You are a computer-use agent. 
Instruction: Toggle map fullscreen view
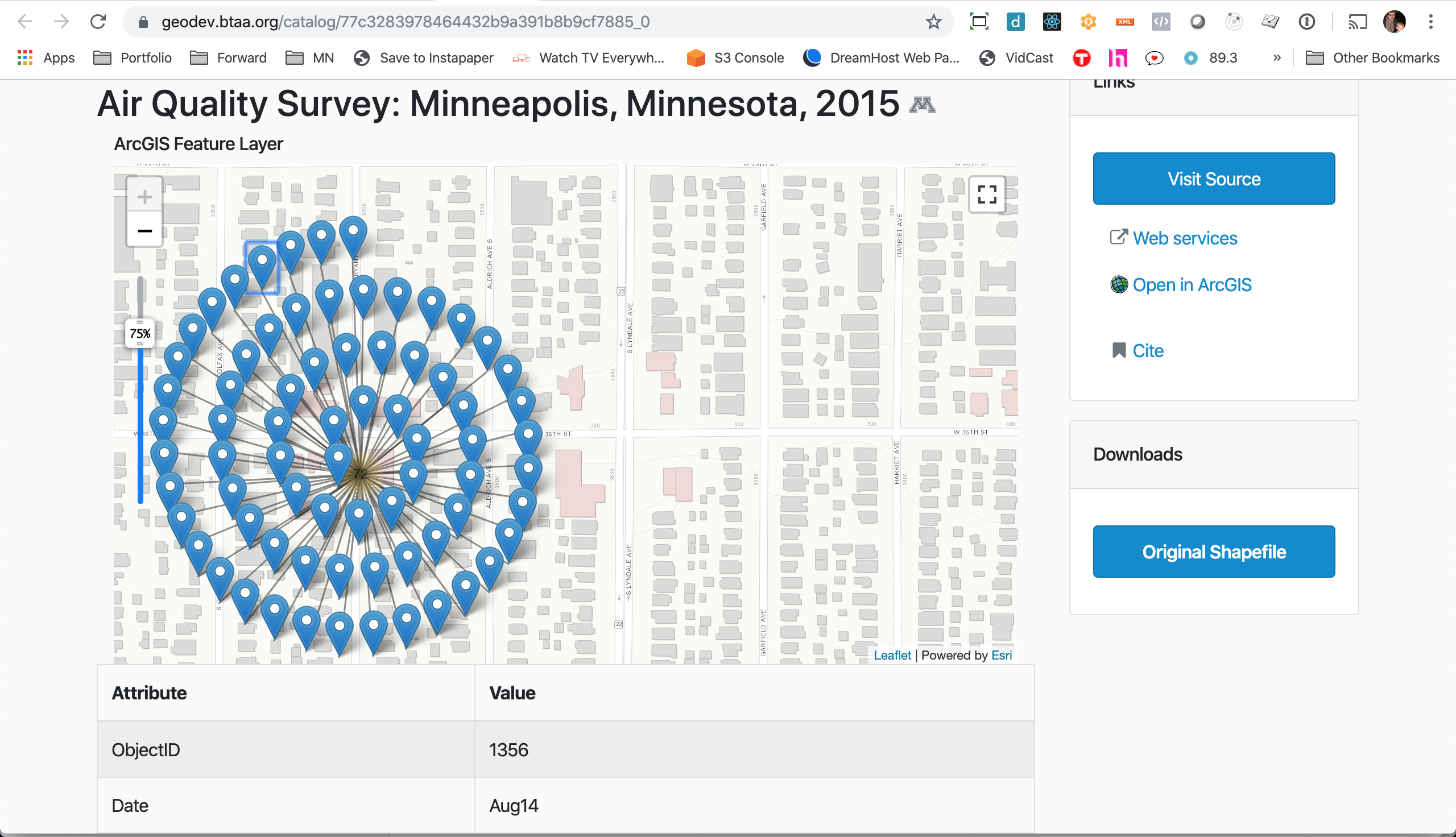click(986, 194)
